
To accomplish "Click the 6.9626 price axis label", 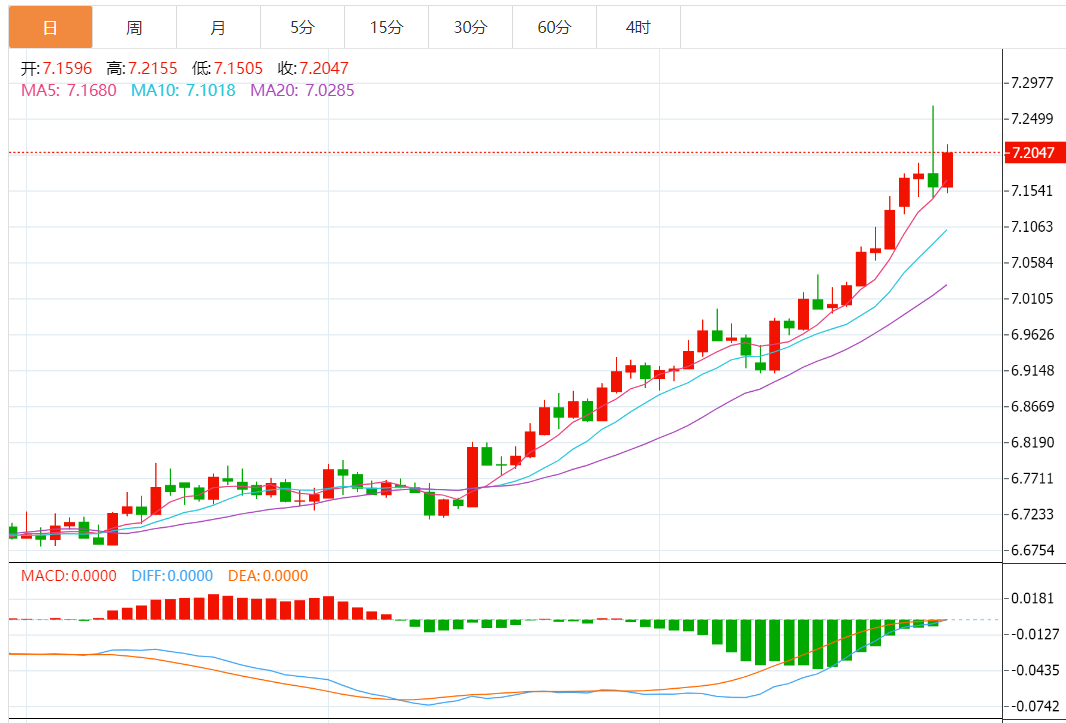I will coord(1033,335).
